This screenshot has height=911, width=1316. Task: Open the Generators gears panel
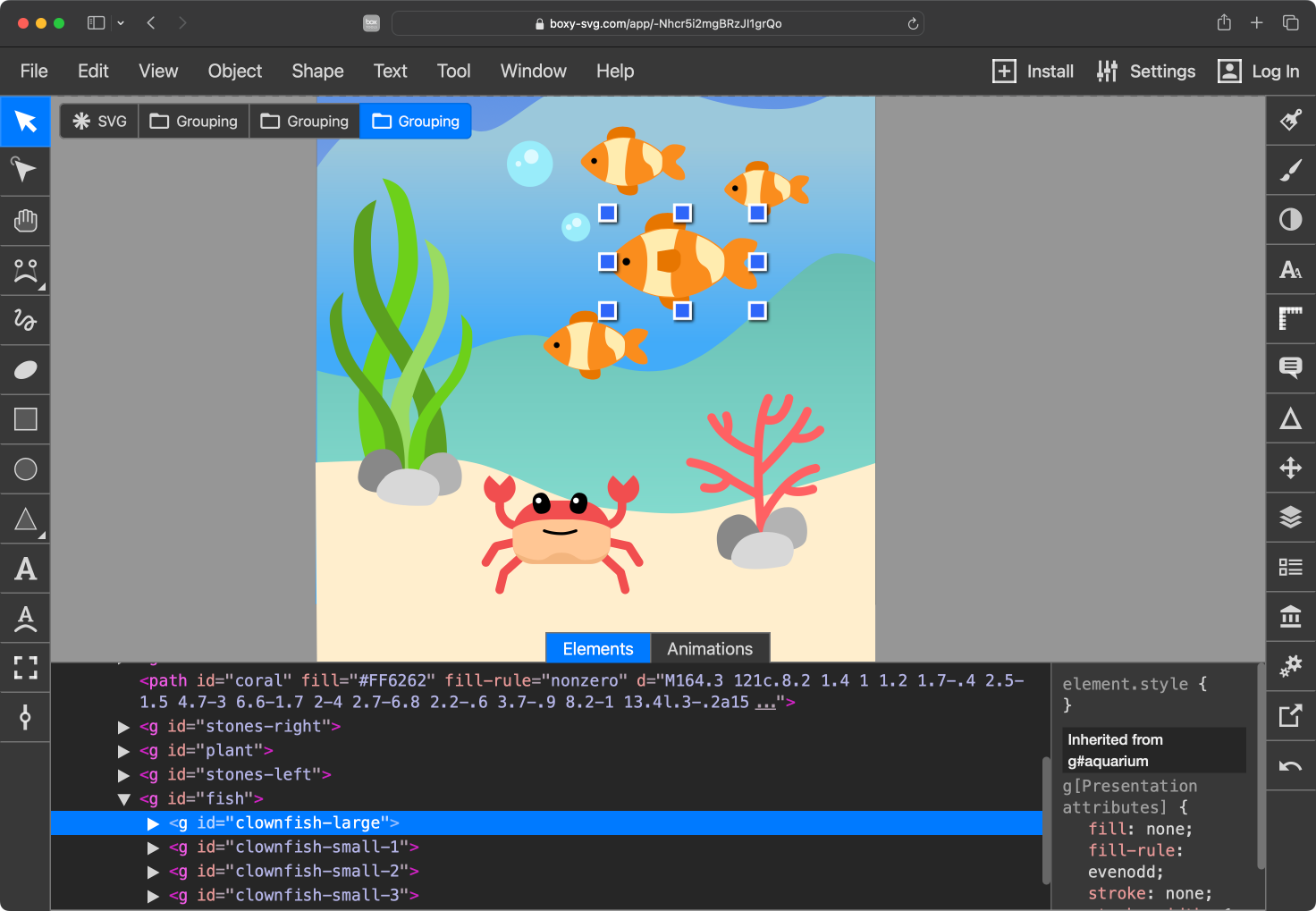point(1290,666)
